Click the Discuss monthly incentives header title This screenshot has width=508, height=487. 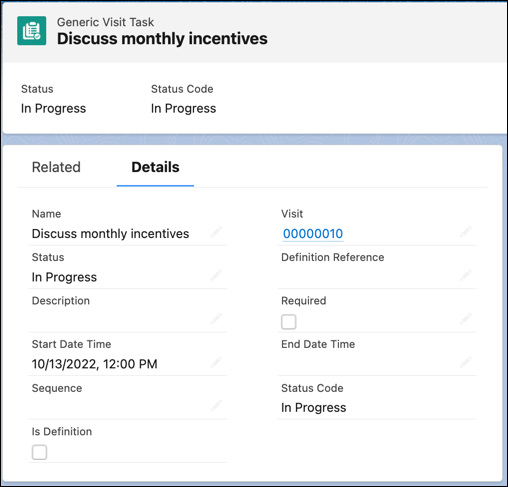[162, 39]
